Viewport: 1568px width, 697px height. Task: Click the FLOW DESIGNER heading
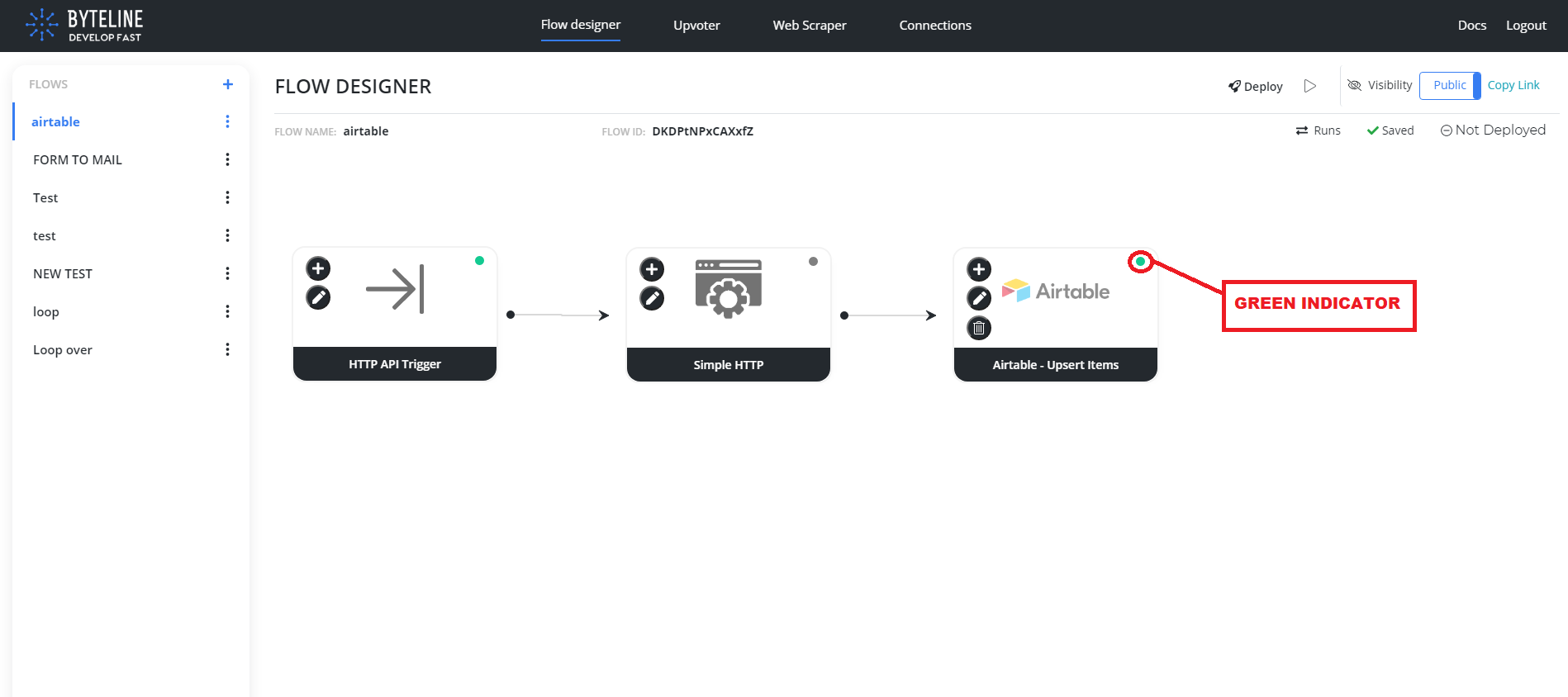click(353, 87)
